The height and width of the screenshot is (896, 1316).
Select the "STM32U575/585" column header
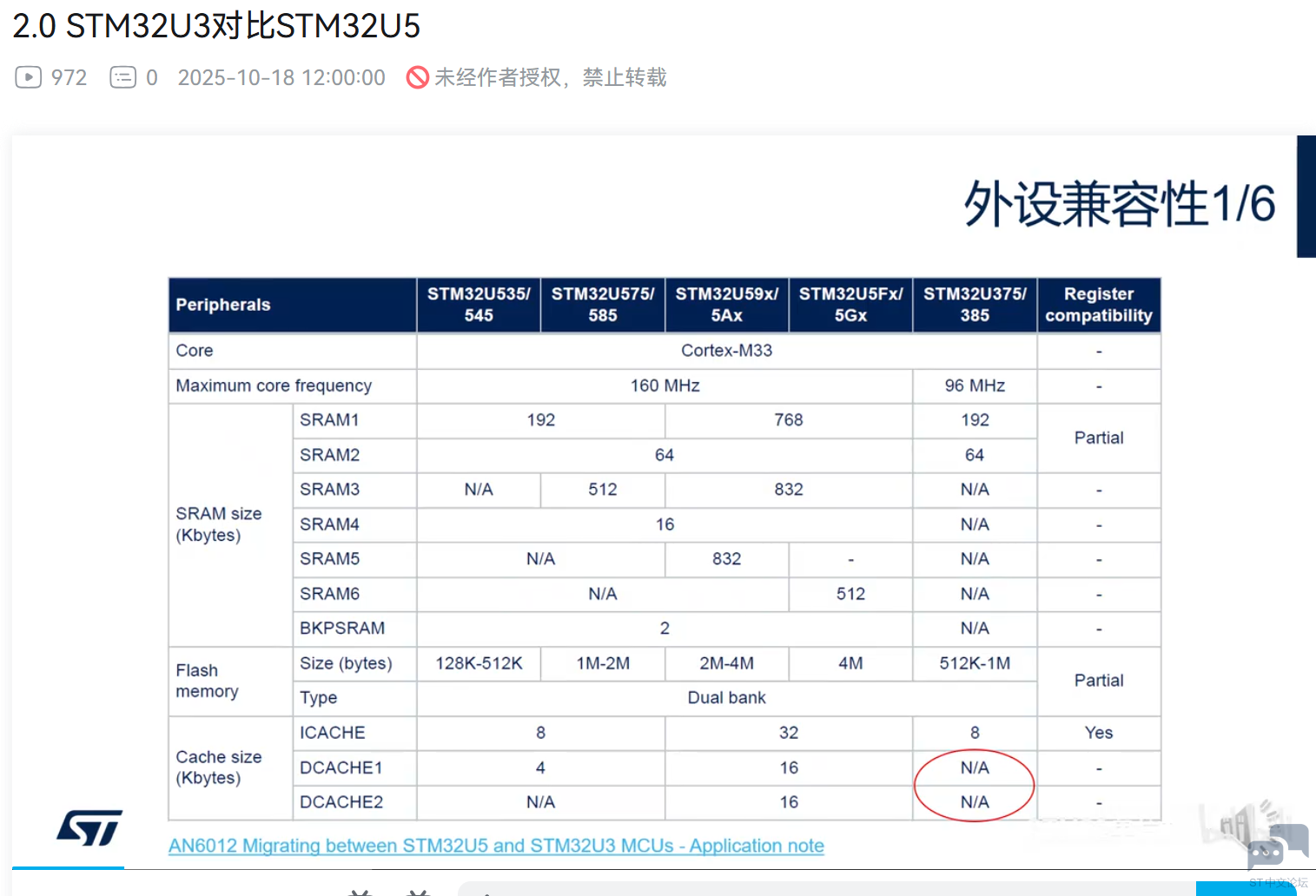[x=603, y=305]
